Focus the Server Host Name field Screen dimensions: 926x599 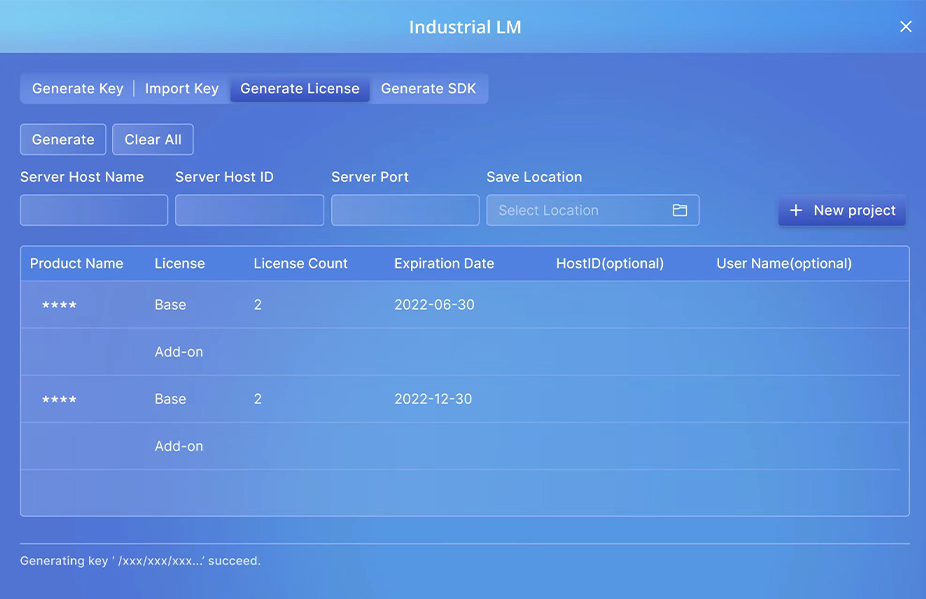(x=94, y=210)
